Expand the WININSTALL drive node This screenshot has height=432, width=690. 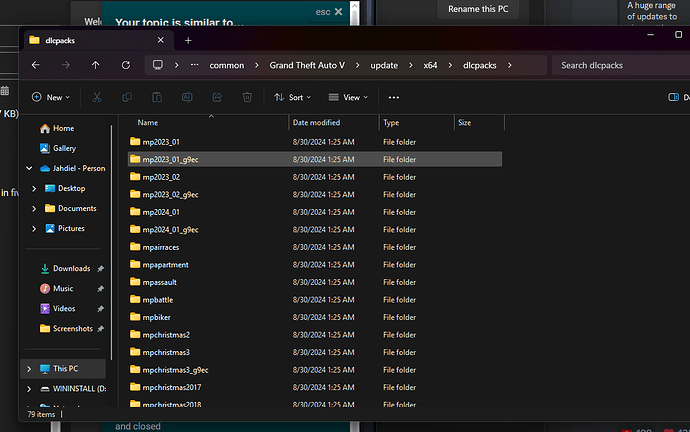[29, 389]
